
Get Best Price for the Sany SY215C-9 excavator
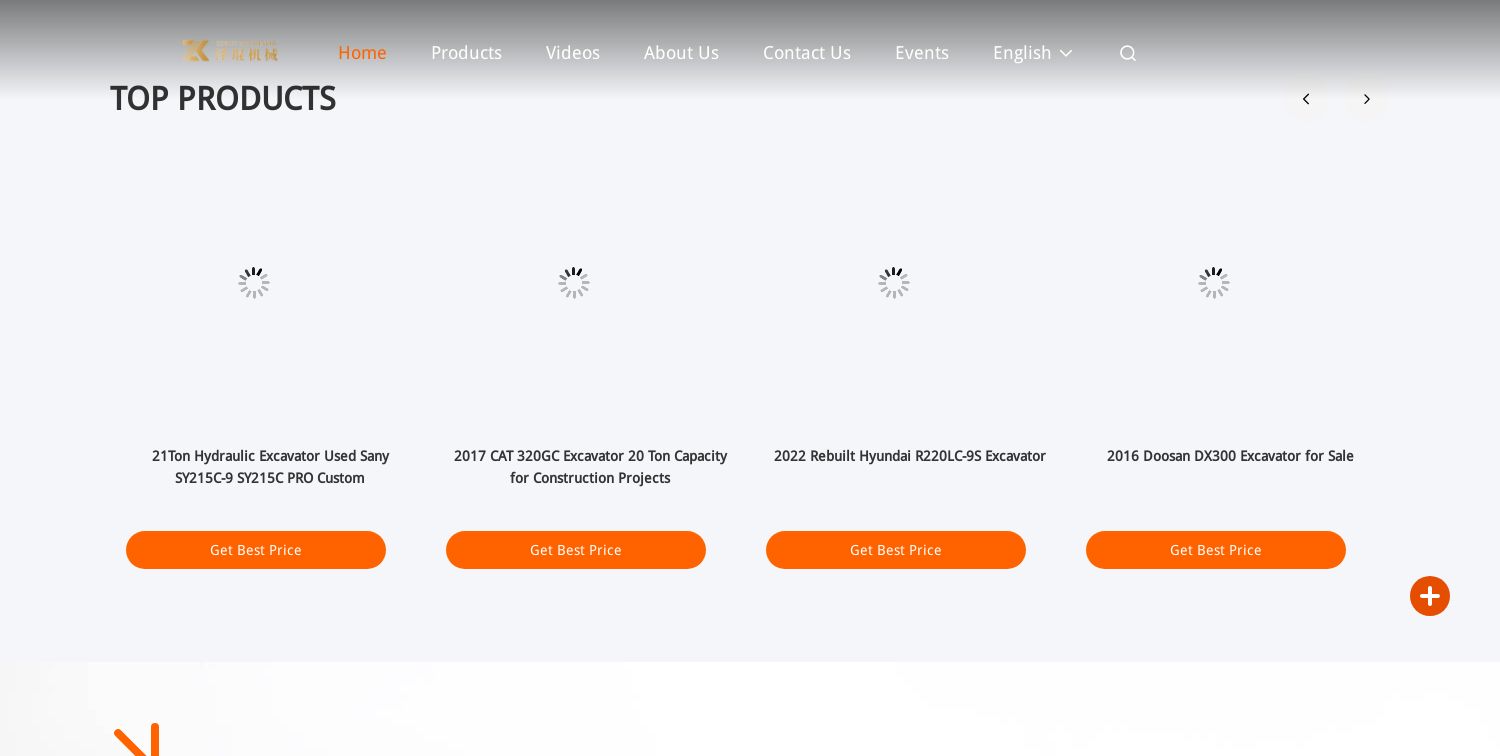pyautogui.click(x=256, y=550)
